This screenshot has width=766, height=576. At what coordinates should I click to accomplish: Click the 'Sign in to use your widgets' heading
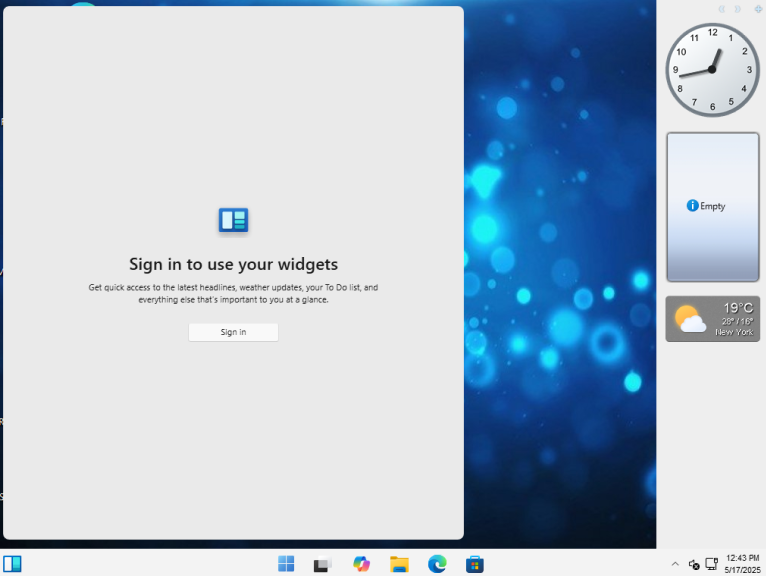[234, 264]
